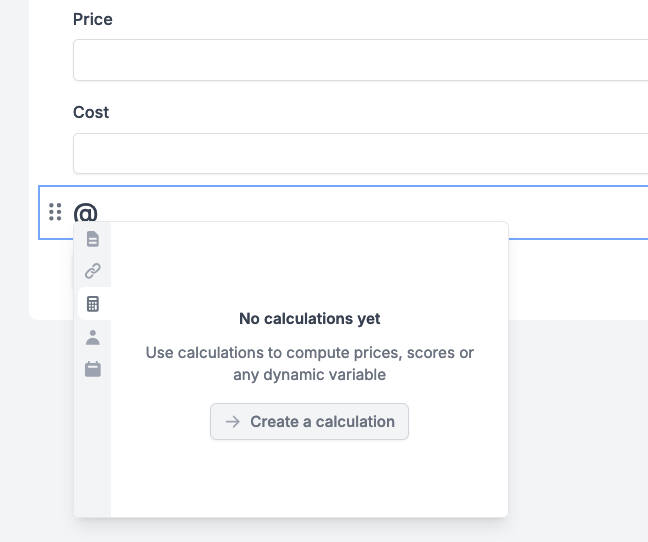Screen dimensions: 648x542
Task: Click the @ mention symbol in the text block
Action: click(x=85, y=213)
